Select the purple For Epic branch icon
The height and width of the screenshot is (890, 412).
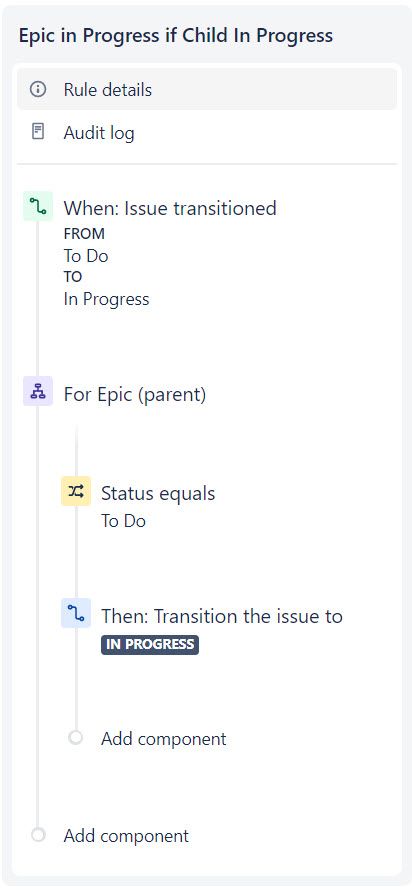coord(38,391)
